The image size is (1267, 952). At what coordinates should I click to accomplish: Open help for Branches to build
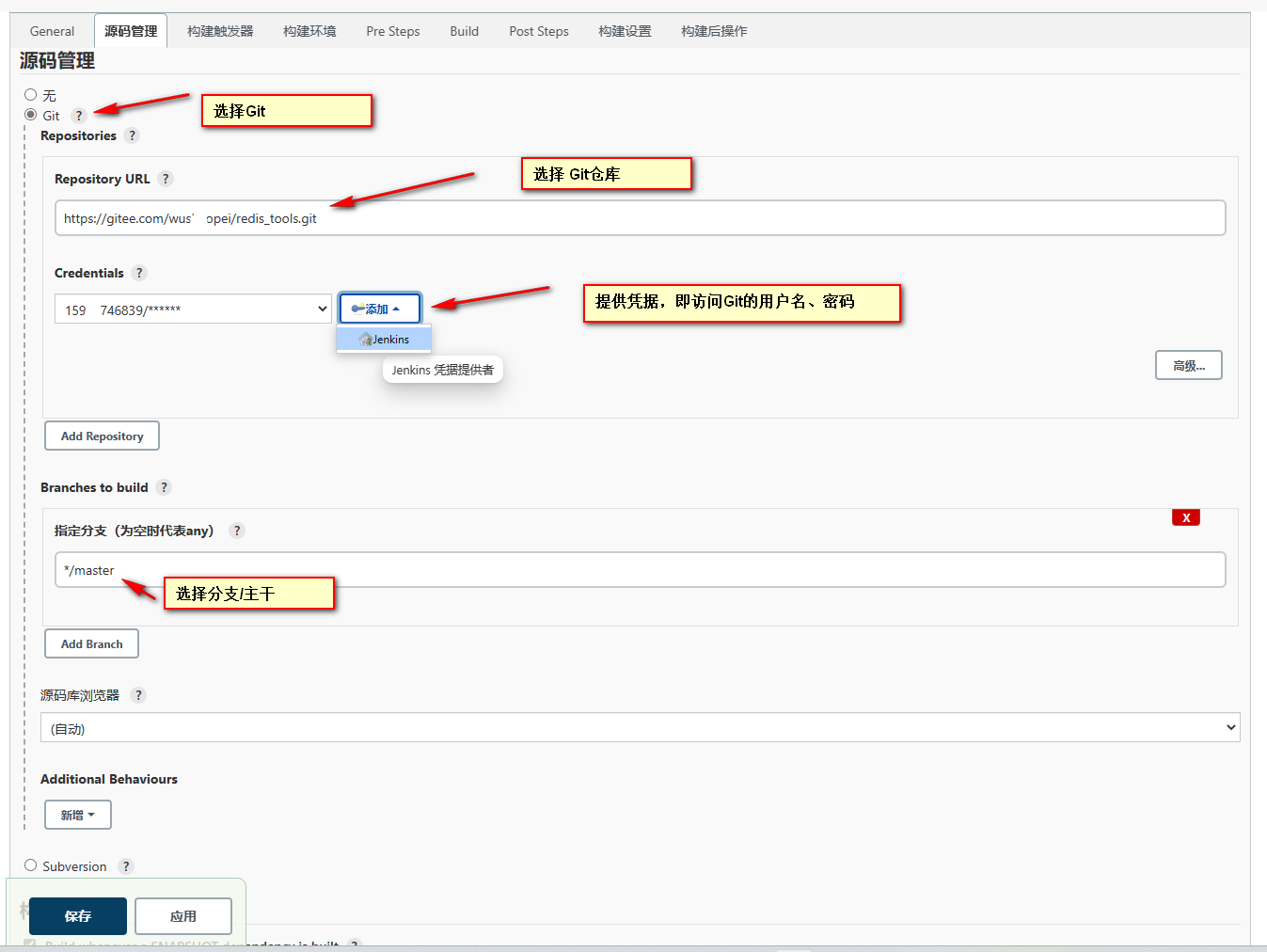[164, 487]
